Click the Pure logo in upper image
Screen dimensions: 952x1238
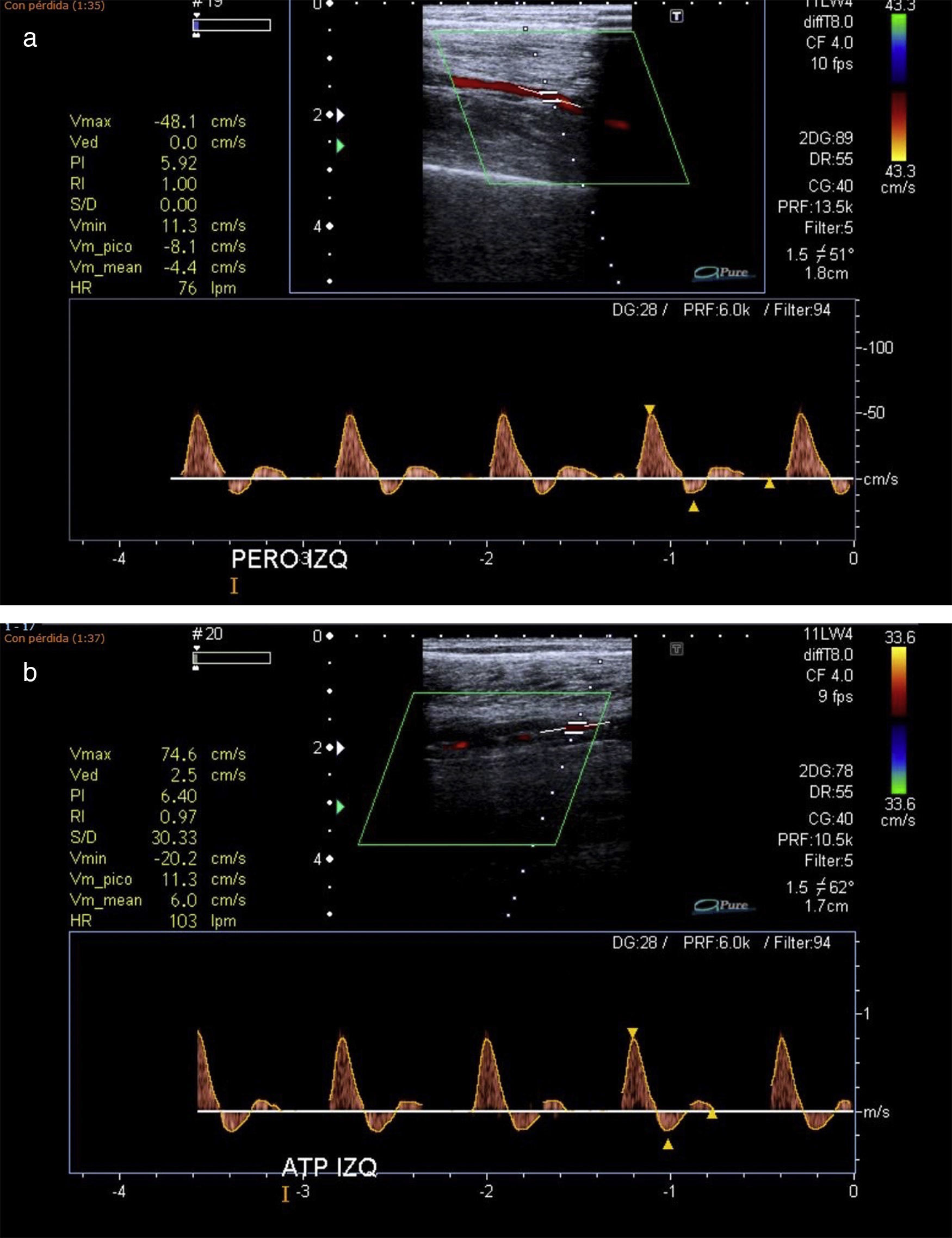722,273
